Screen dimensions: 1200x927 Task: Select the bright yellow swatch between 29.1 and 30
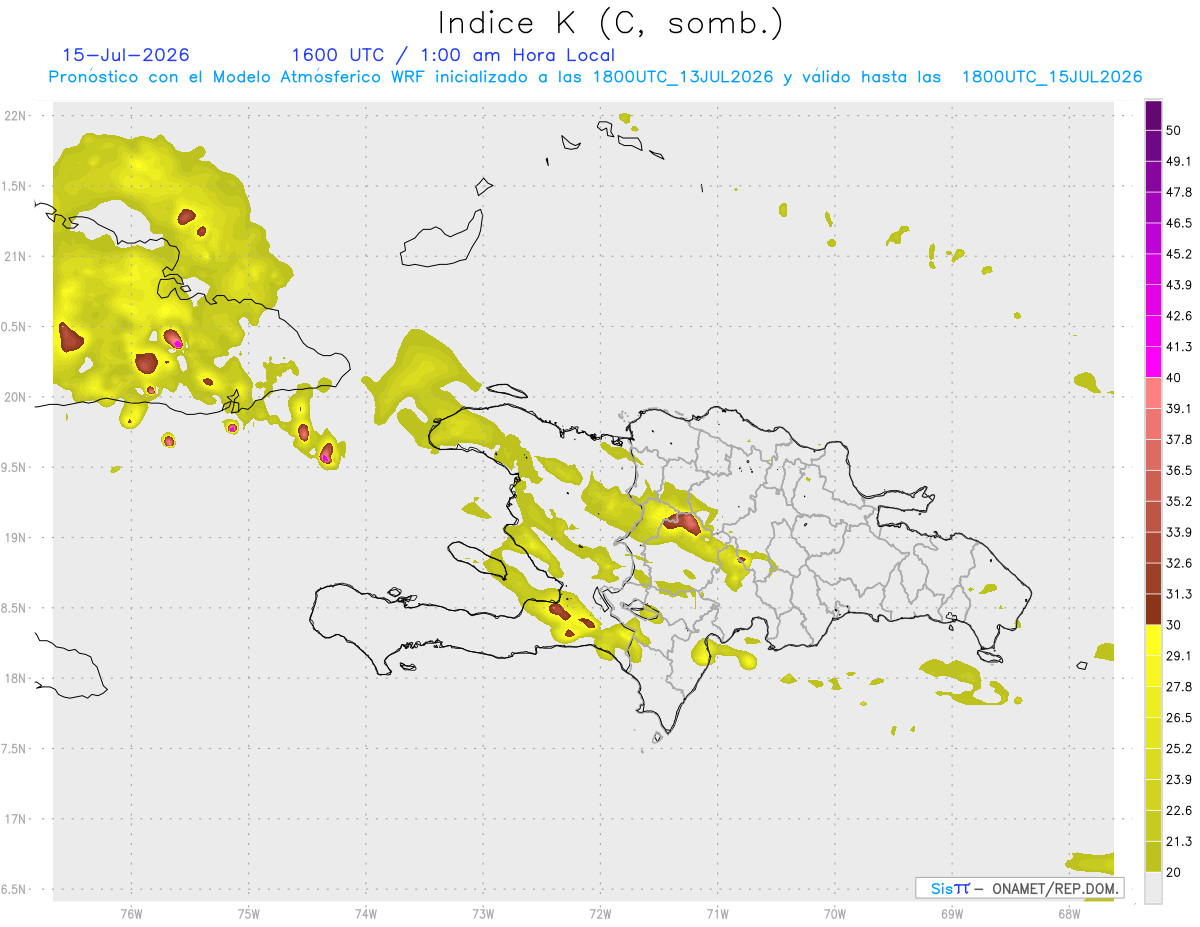1153,640
